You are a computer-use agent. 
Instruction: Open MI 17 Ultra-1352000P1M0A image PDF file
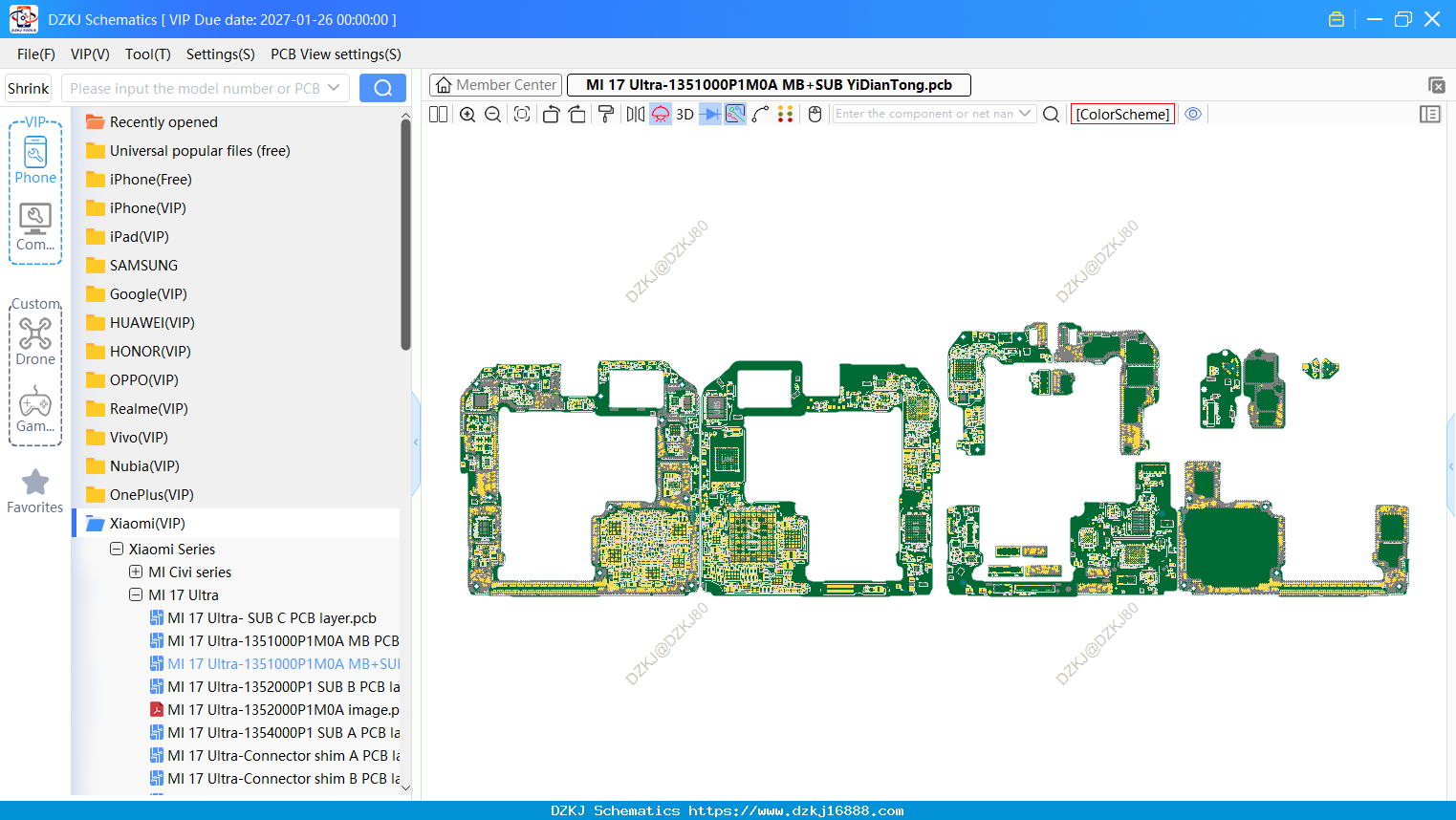pyautogui.click(x=274, y=710)
